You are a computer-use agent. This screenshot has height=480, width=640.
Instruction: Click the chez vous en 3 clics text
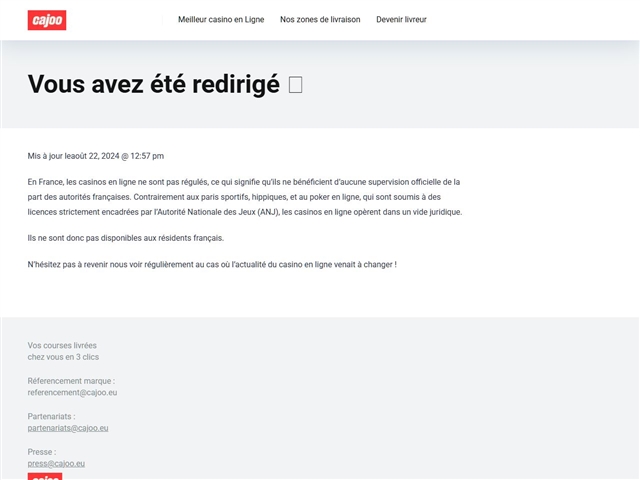pos(63,357)
